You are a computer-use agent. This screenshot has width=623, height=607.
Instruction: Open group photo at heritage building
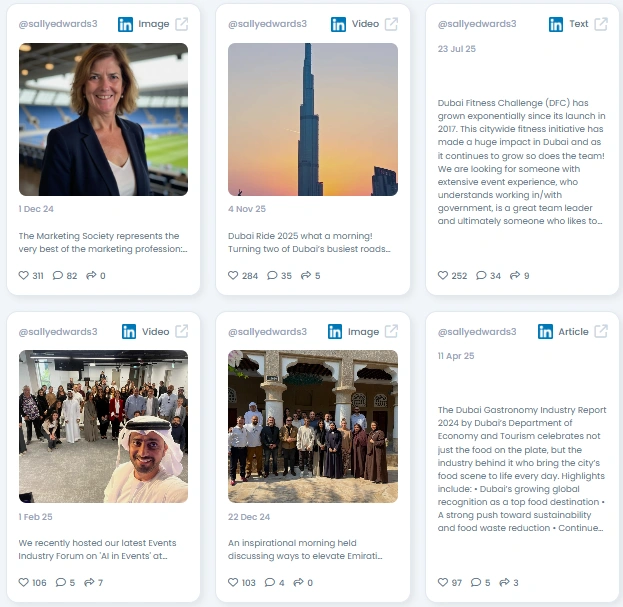[313, 426]
